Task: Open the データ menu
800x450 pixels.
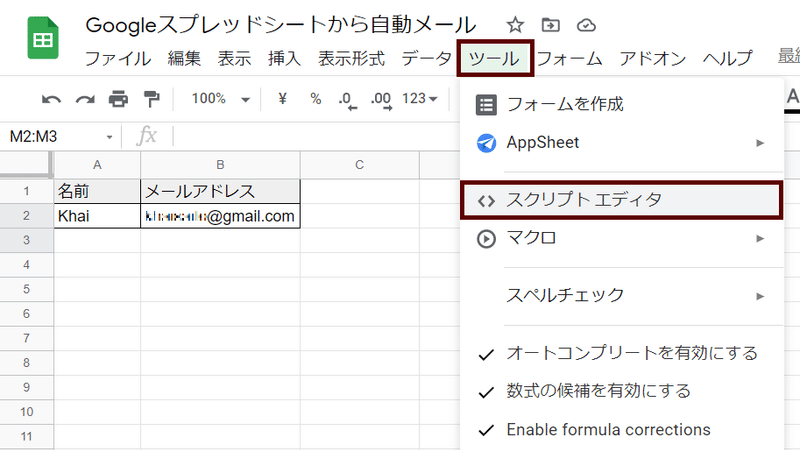Action: (x=426, y=58)
